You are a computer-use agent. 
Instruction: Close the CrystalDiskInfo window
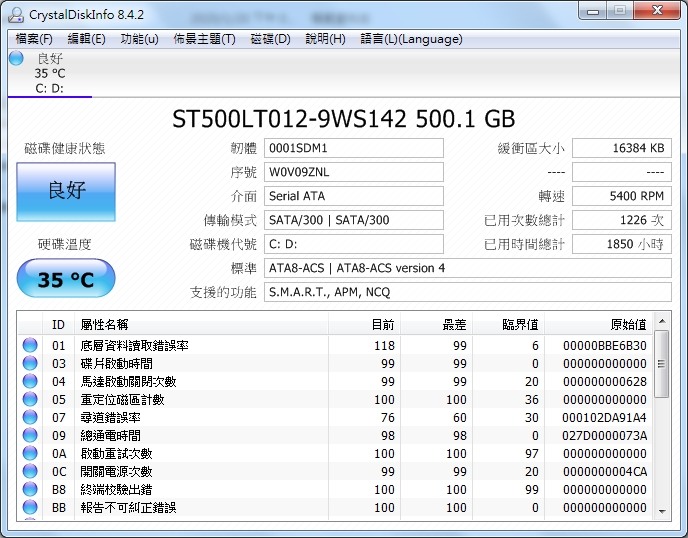(657, 11)
